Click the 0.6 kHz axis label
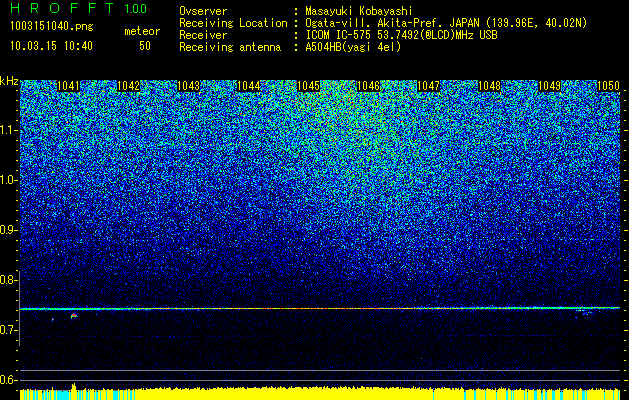The width and height of the screenshot is (629, 400). click(6, 380)
